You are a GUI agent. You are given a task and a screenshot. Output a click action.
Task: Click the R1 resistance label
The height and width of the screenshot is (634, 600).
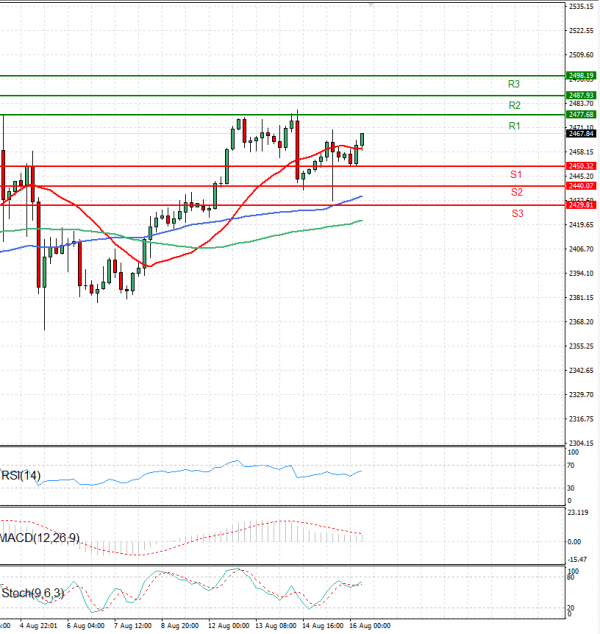click(x=514, y=126)
